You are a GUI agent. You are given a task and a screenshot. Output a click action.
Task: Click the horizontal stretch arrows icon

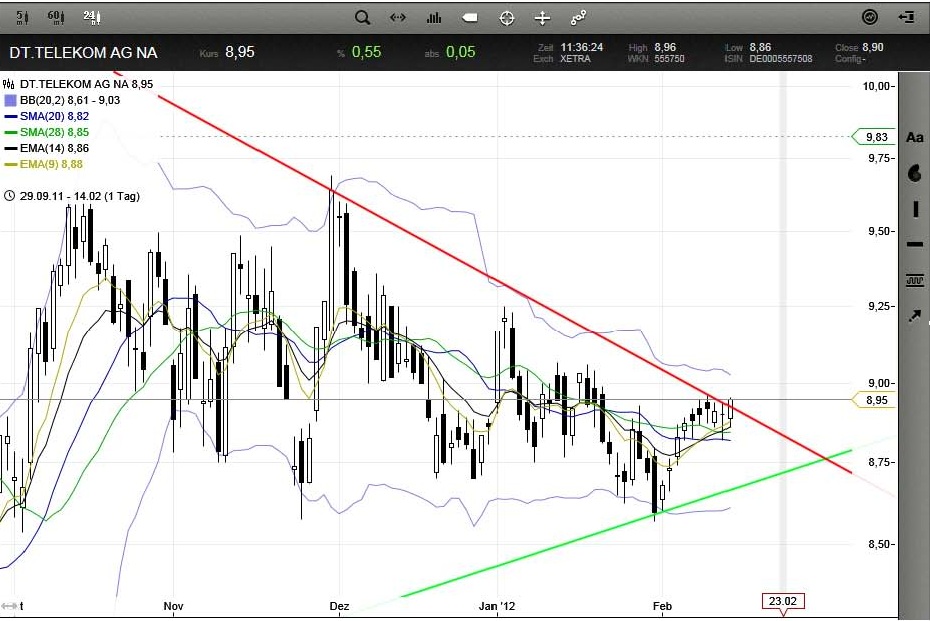pyautogui.click(x=398, y=18)
